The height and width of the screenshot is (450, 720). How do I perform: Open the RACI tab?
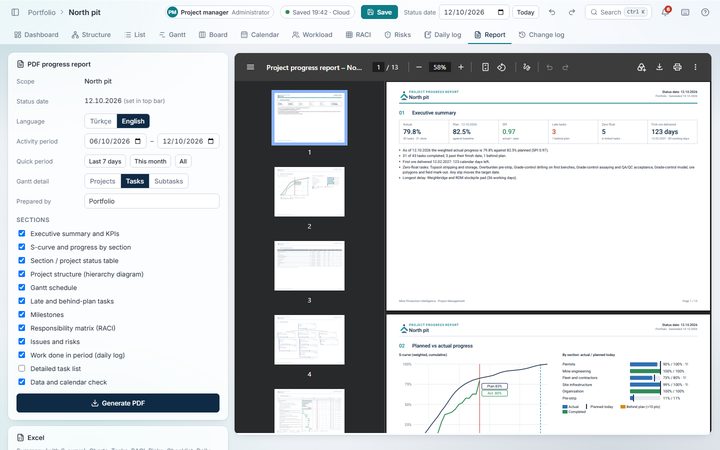(358, 34)
